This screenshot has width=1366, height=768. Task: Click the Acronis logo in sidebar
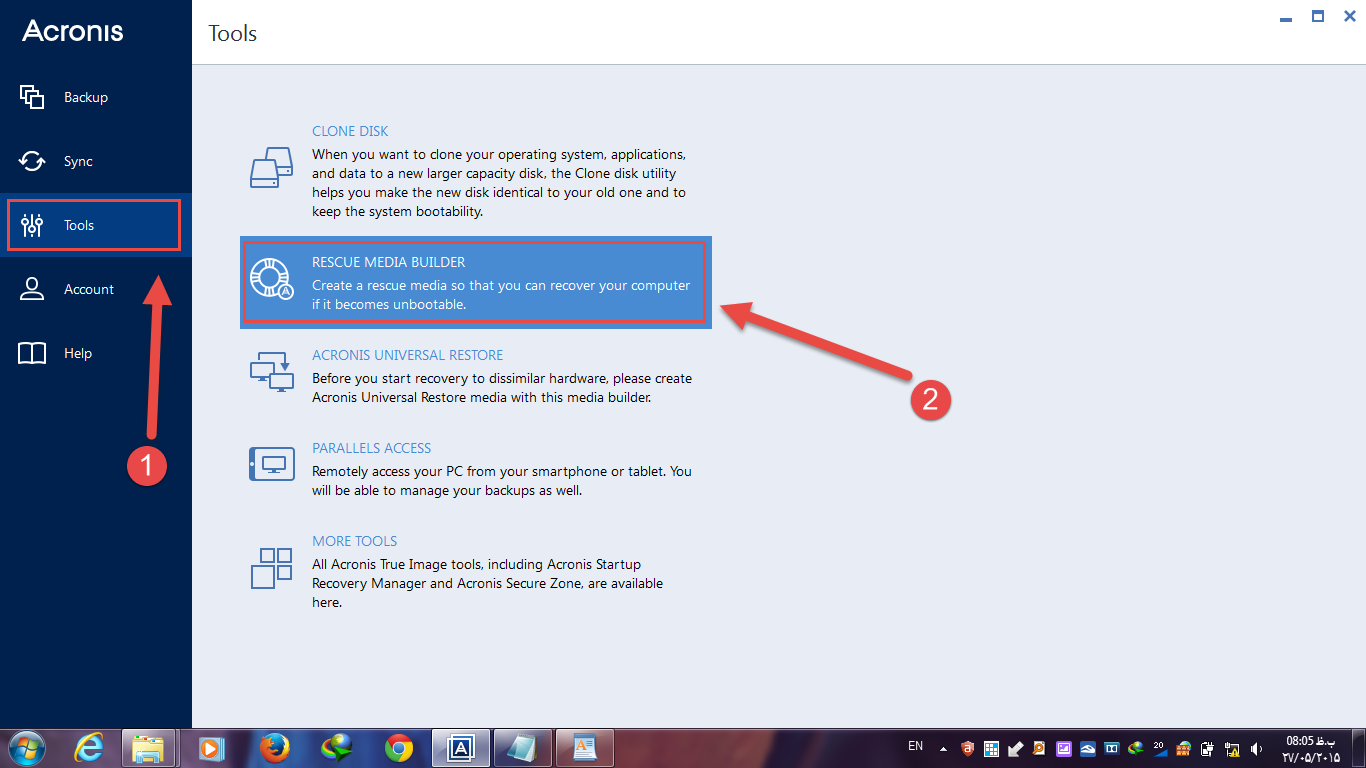click(x=73, y=31)
